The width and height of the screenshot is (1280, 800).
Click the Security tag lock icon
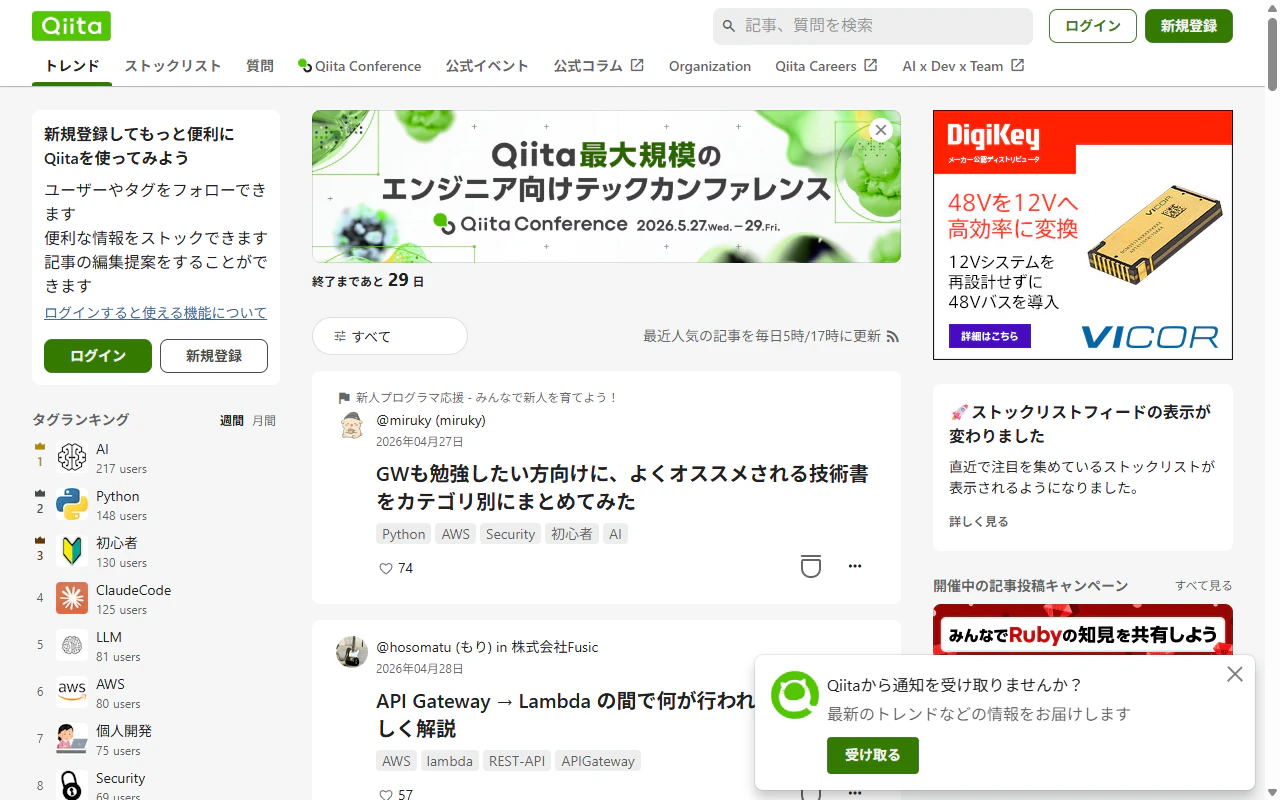coord(72,786)
